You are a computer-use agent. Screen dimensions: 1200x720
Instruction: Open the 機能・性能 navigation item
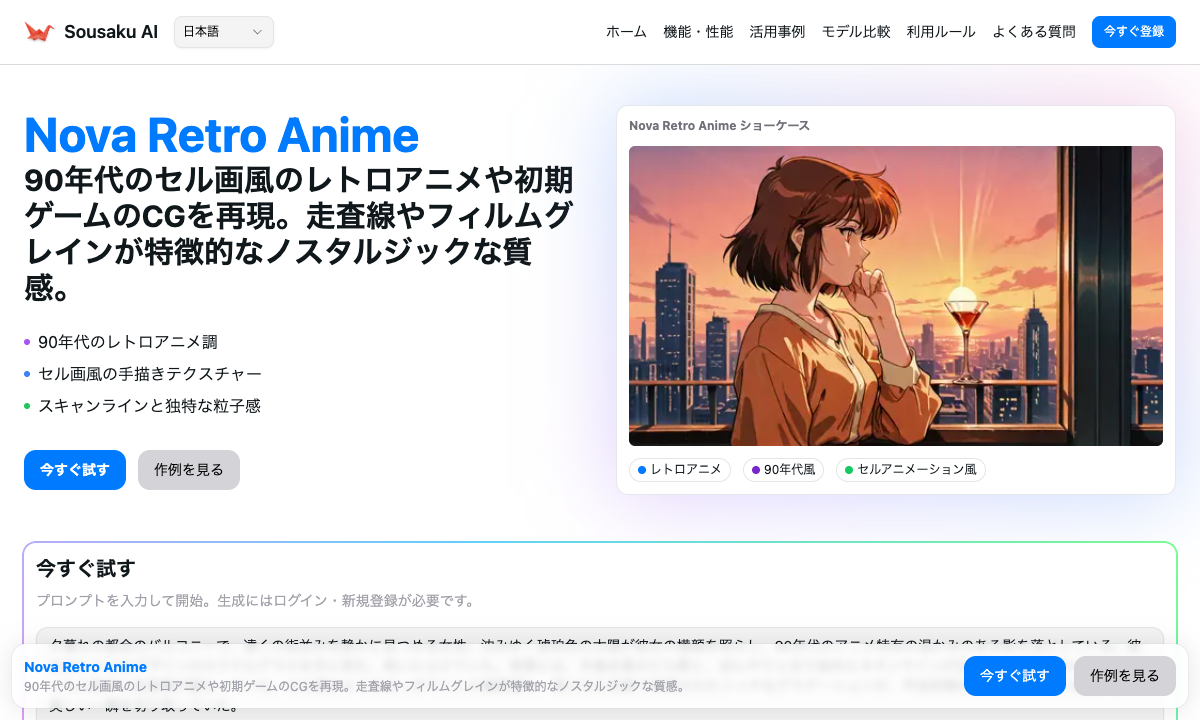(699, 31)
